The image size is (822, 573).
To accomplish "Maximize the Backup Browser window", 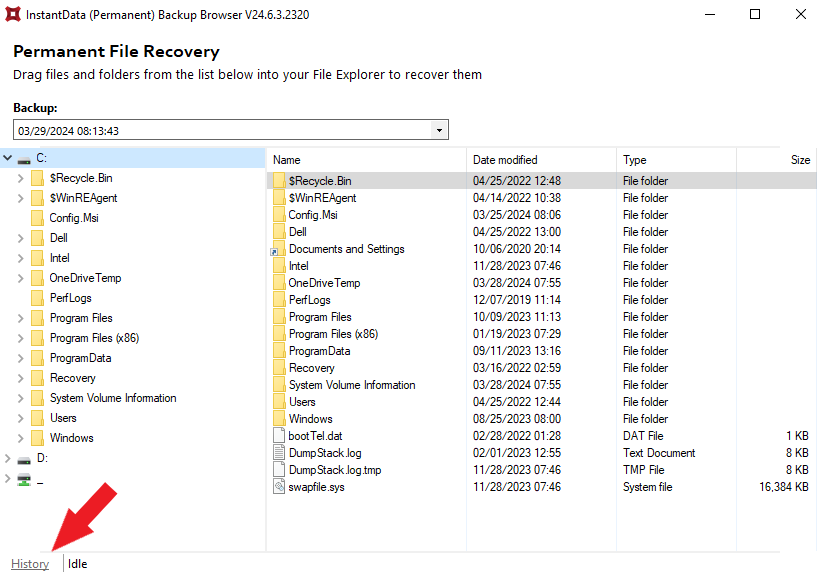I will (755, 14).
